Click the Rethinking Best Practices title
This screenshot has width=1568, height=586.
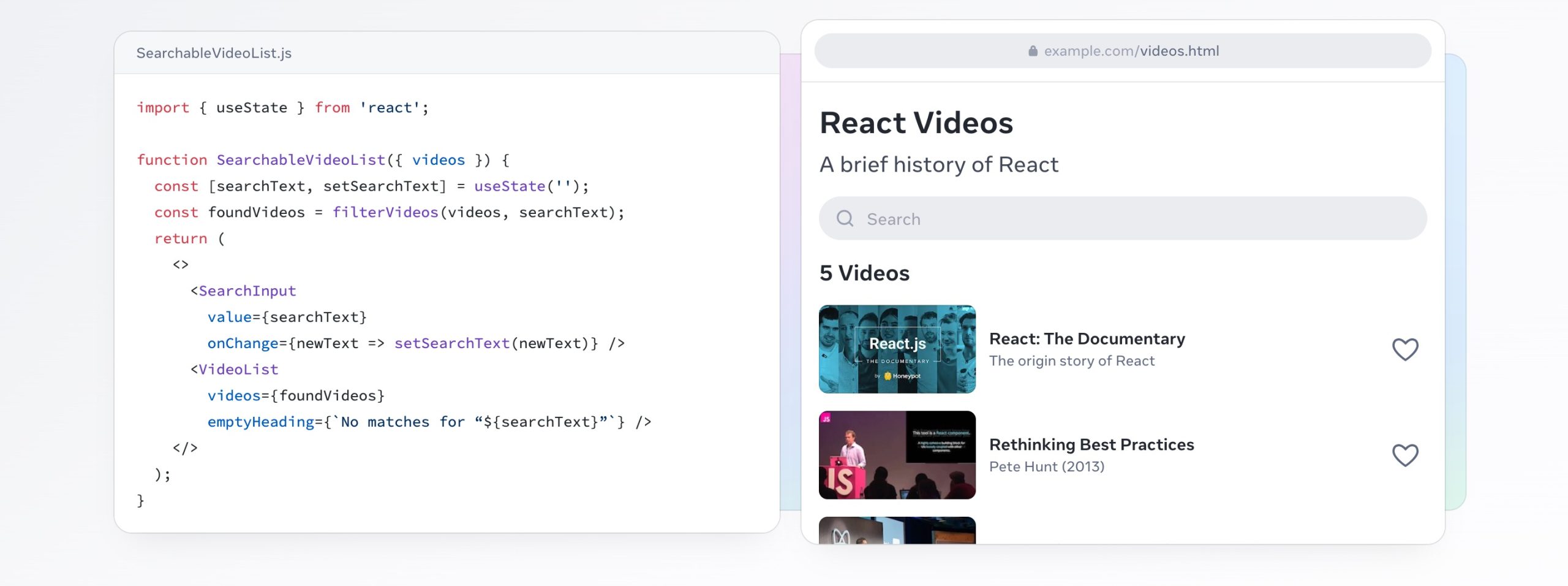pos(1091,444)
